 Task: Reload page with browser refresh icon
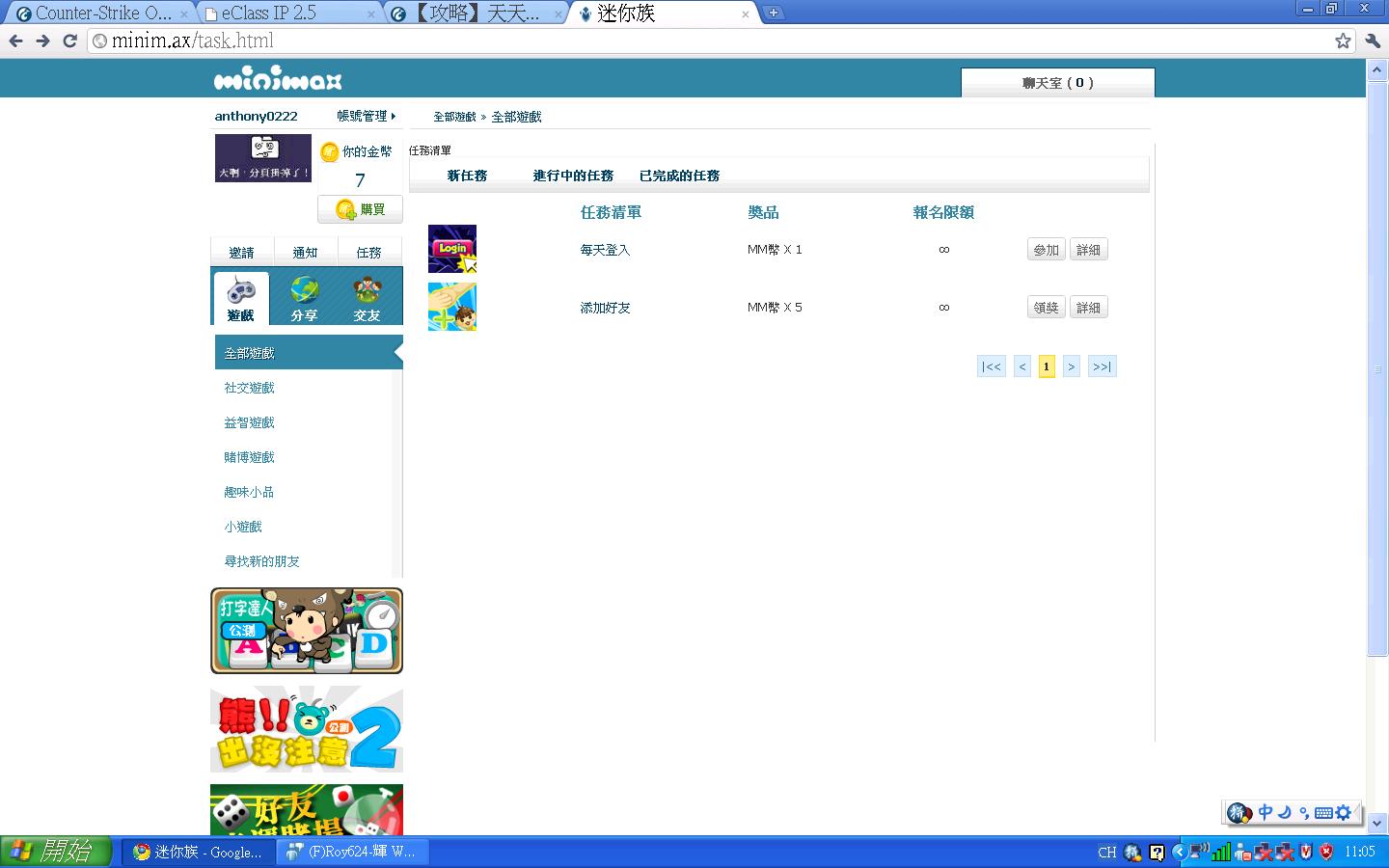pos(69,41)
